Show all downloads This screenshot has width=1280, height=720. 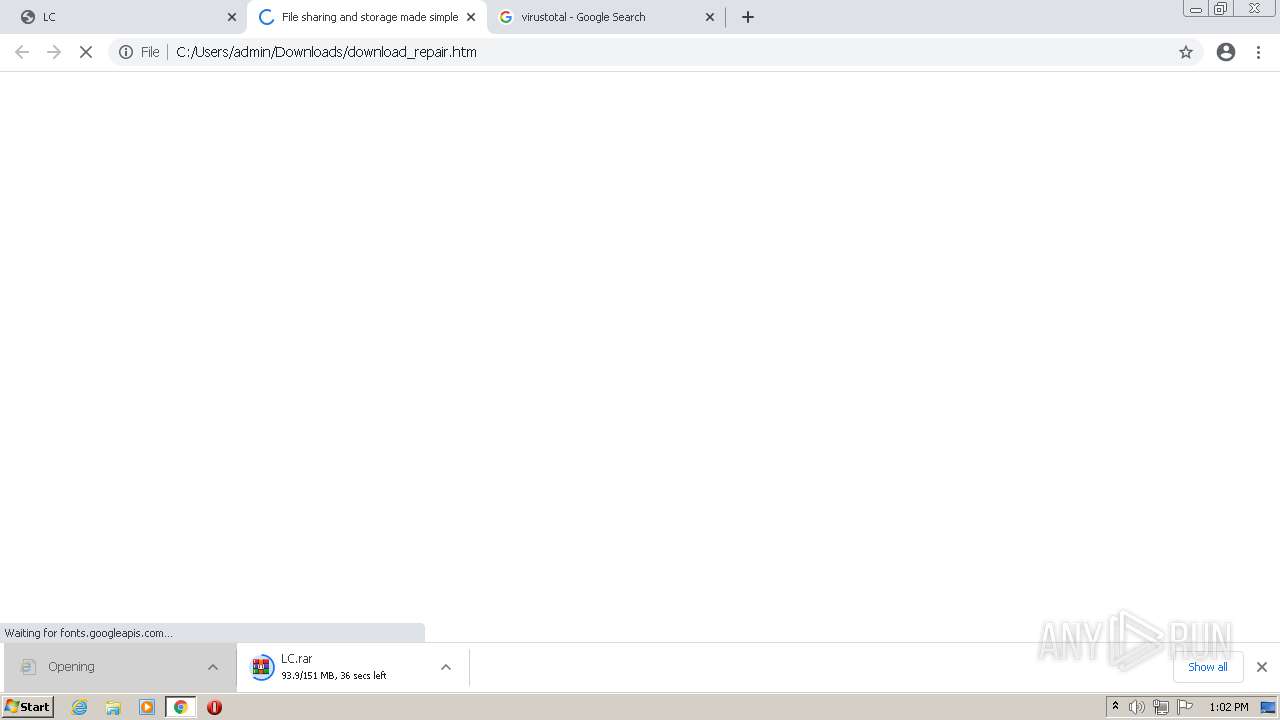[x=1208, y=667]
